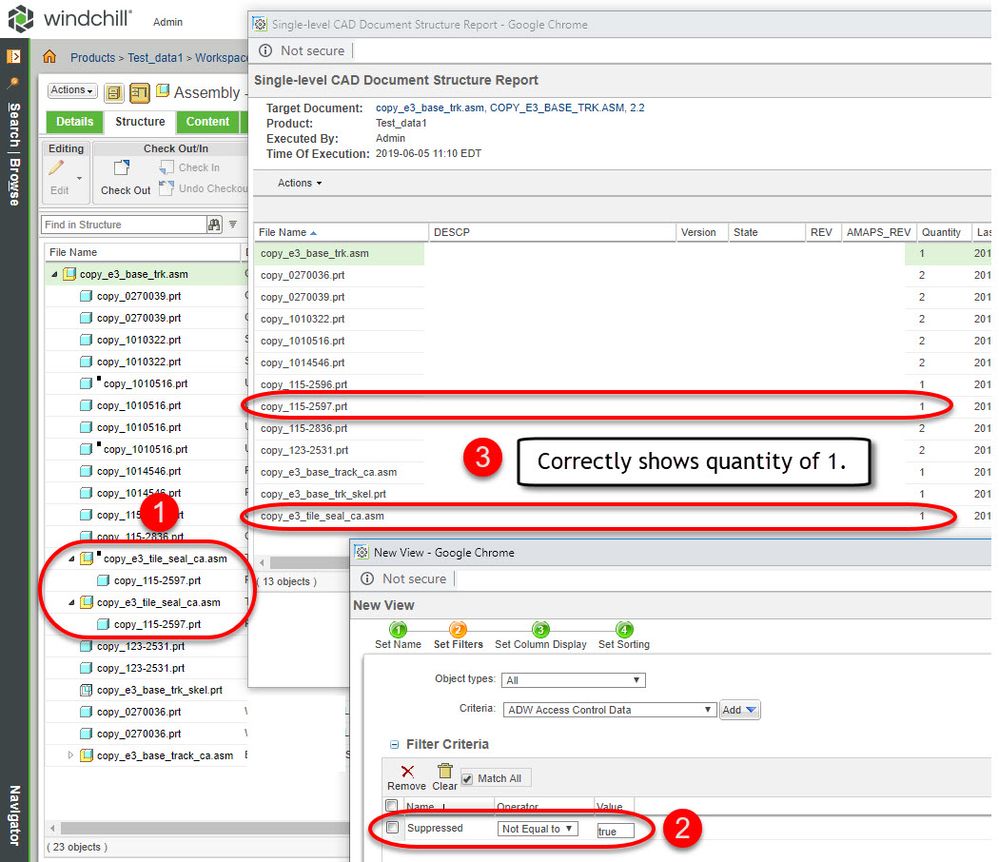Switch to the Details tab
This screenshot has width=999, height=862.
coord(74,122)
